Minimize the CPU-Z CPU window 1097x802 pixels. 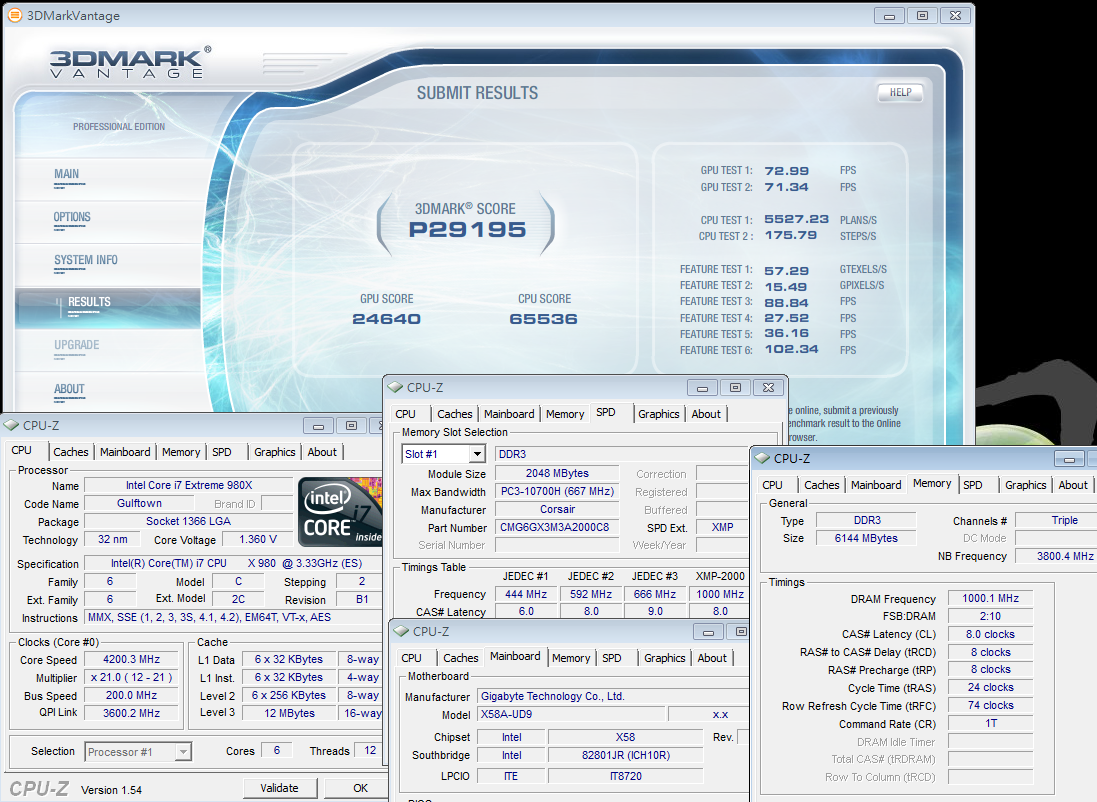318,425
